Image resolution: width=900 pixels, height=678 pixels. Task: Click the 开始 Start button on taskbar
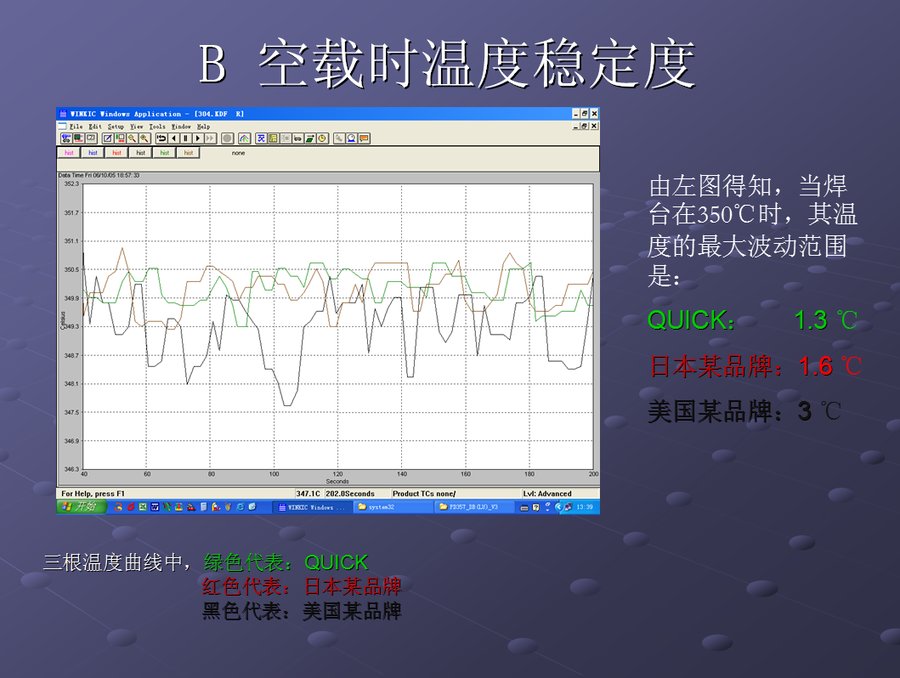pyautogui.click(x=80, y=507)
